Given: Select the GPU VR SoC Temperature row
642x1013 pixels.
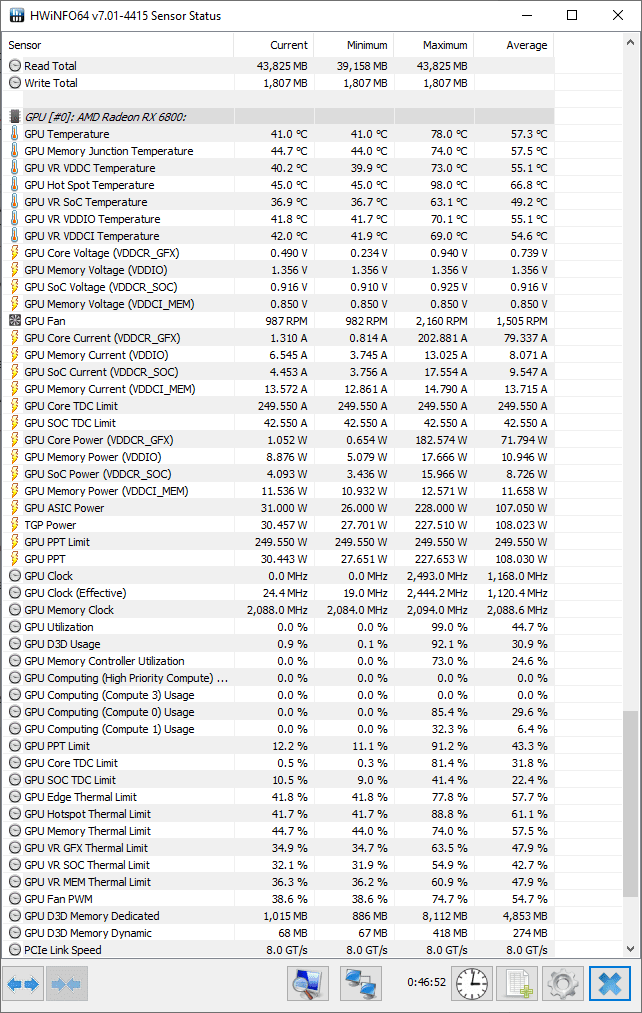Looking at the screenshot, I should coord(278,202).
